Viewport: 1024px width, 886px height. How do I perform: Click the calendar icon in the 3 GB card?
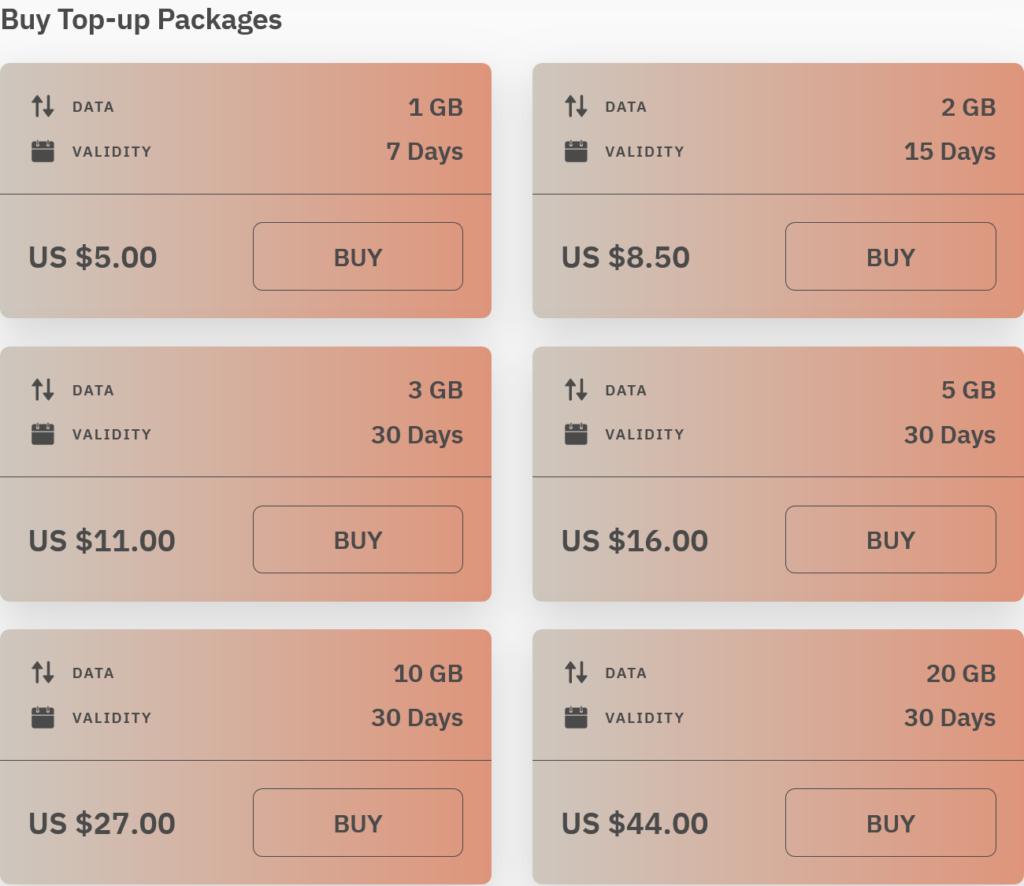pos(43,435)
